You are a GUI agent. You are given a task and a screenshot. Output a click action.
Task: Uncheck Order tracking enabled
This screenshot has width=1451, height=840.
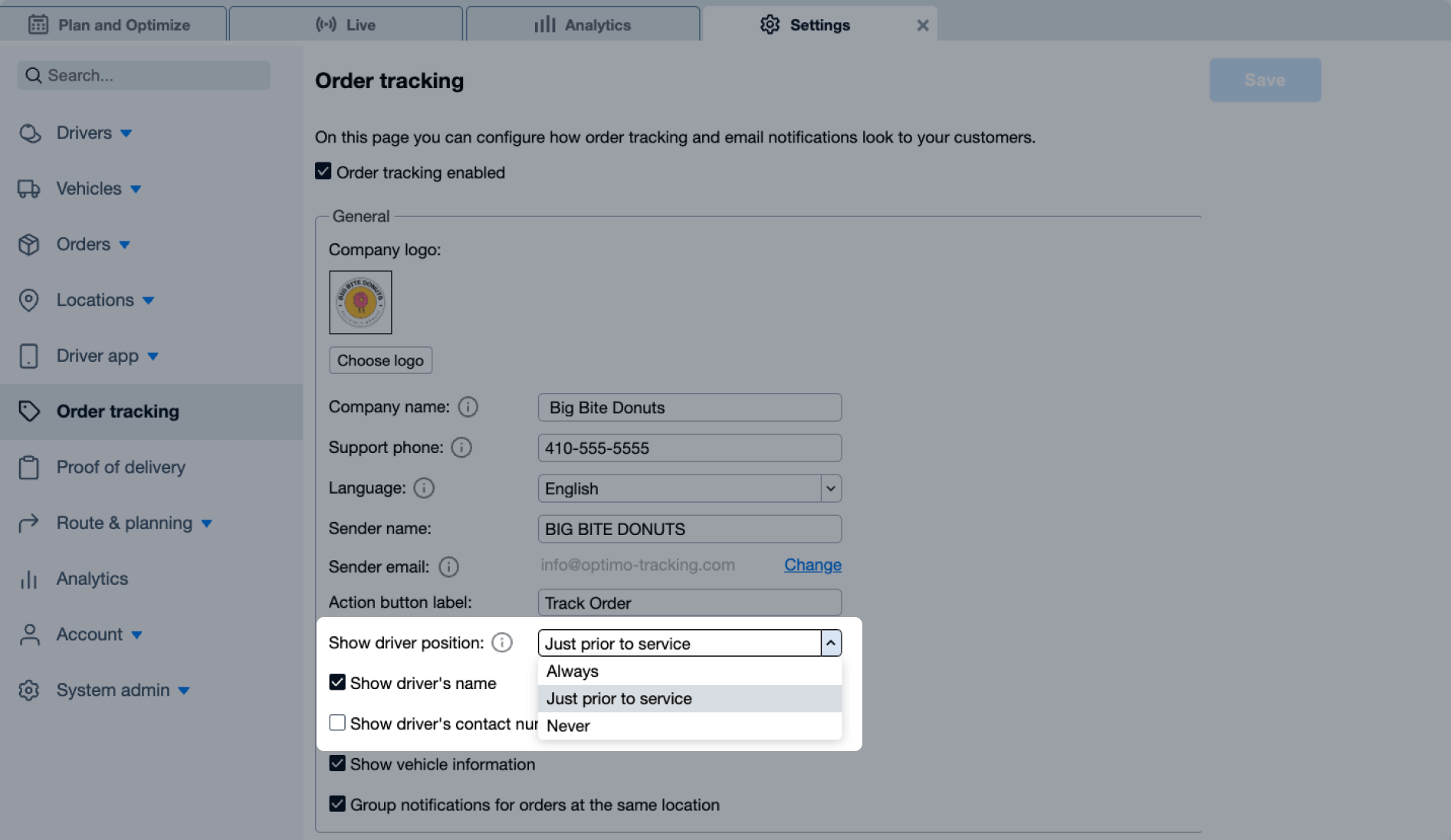tap(323, 172)
